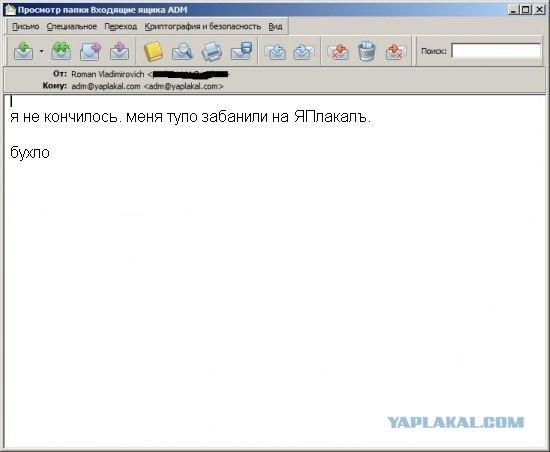Open the yellow address book icon
Viewport: 550px width, 452px height.
pos(153,51)
